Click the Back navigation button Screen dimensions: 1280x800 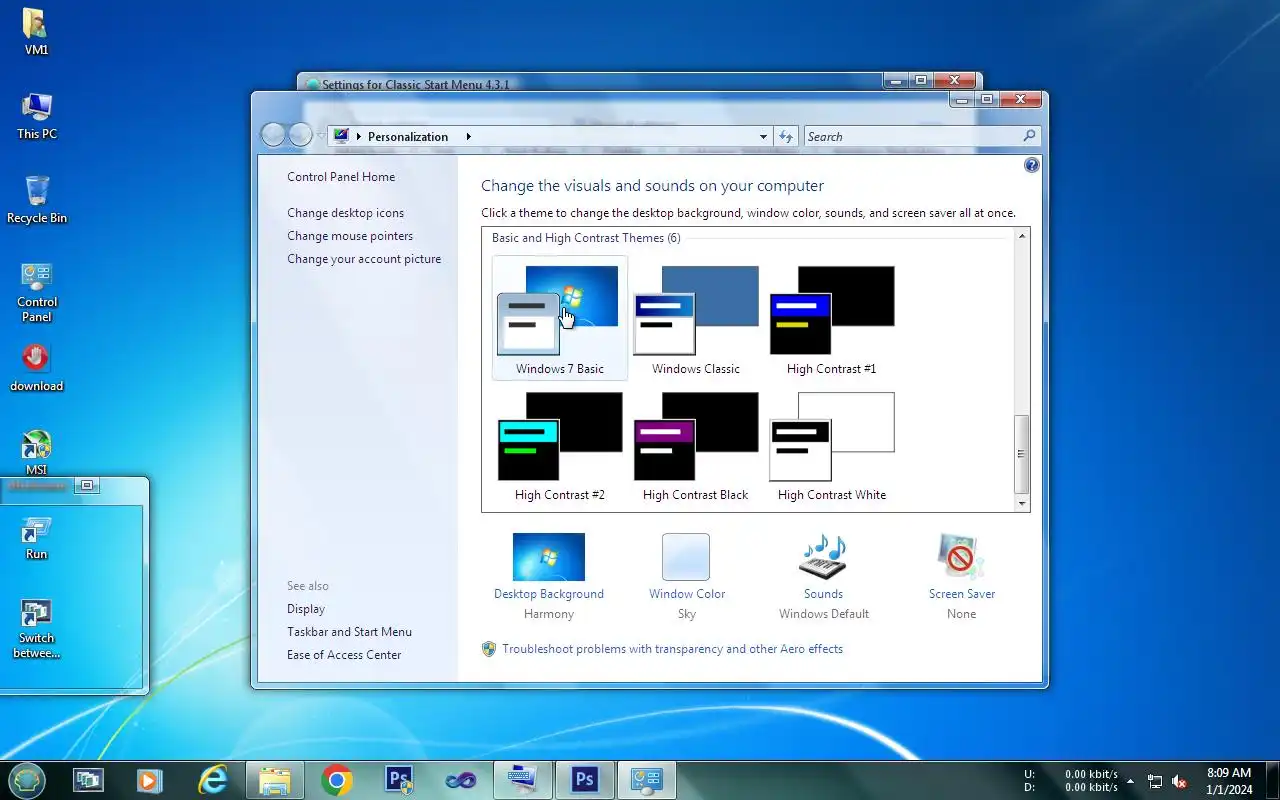[x=273, y=135]
